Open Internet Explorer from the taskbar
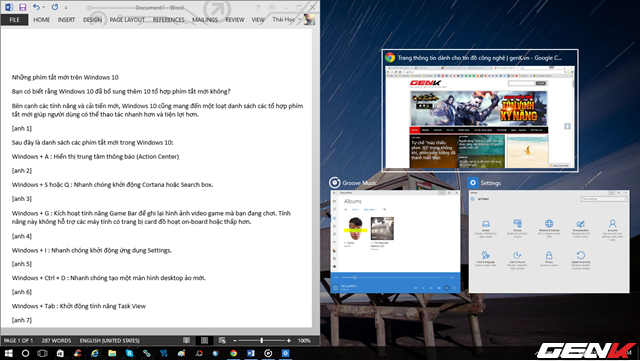640x361 pixels. [x=95, y=353]
